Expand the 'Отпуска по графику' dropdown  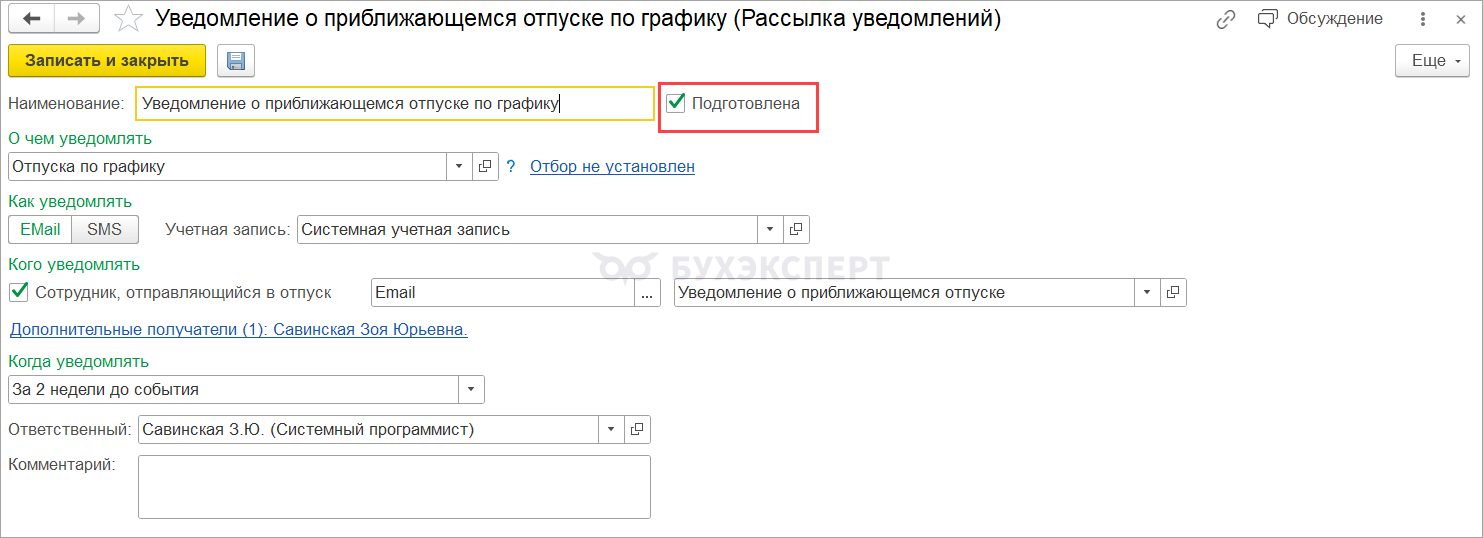click(459, 167)
